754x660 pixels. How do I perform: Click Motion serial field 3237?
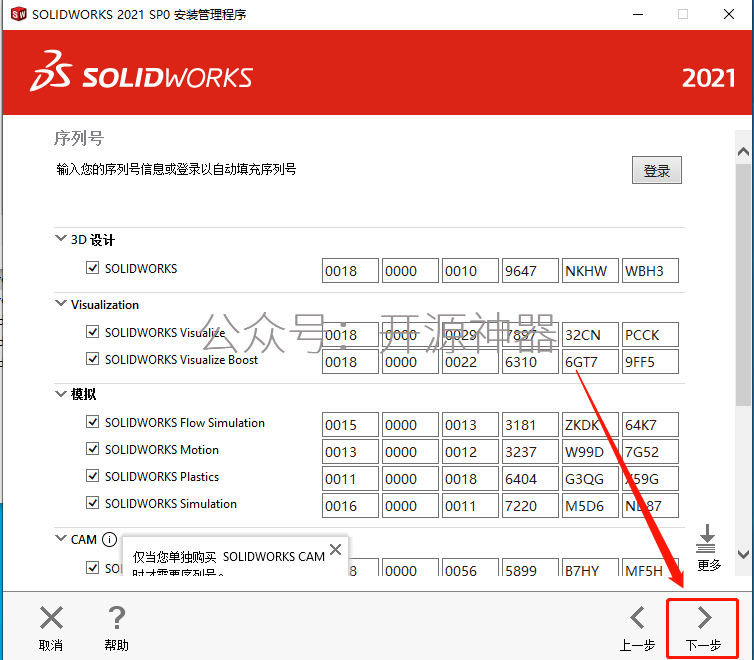[x=530, y=451]
